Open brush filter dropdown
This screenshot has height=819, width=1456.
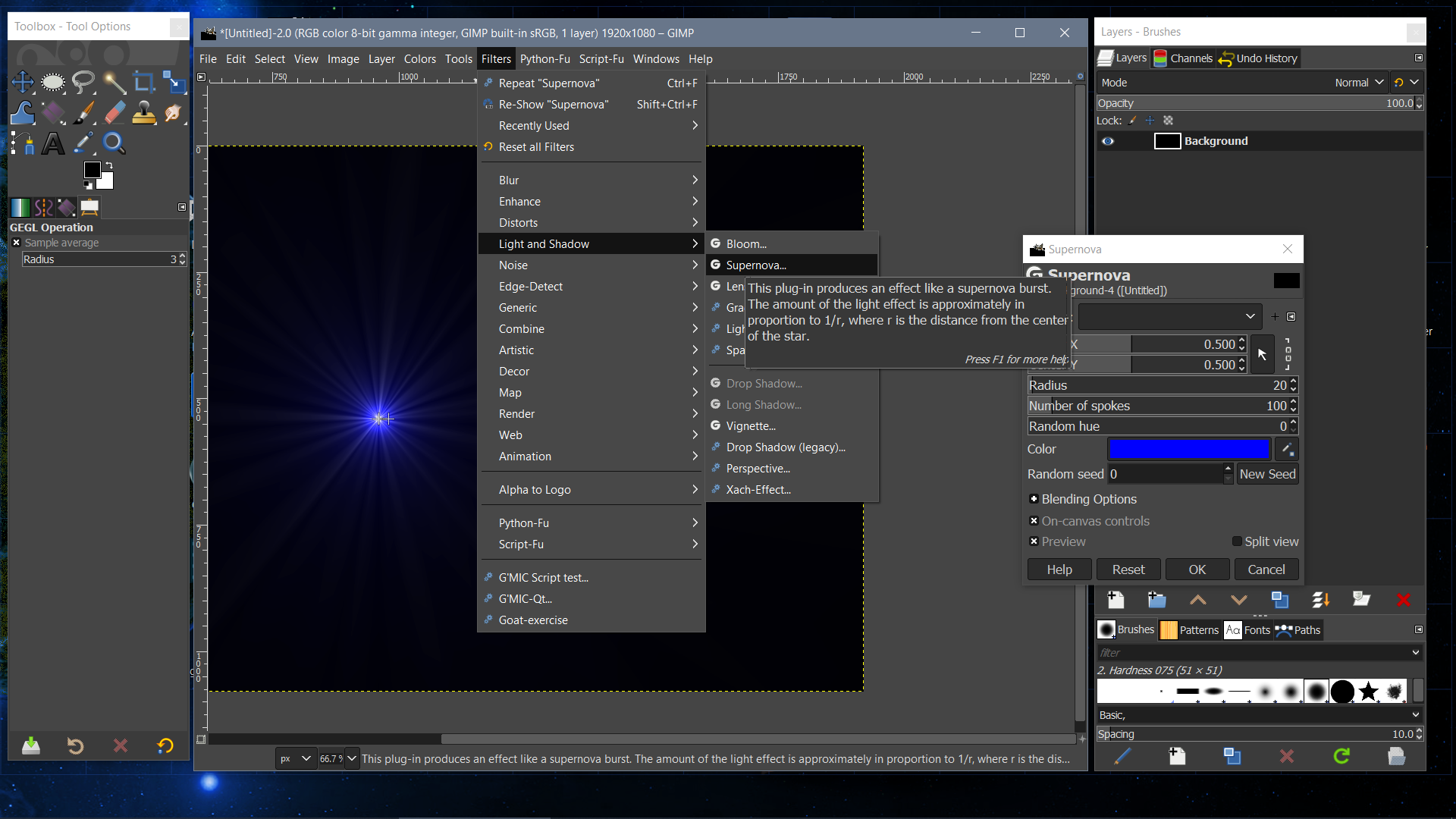[1416, 652]
